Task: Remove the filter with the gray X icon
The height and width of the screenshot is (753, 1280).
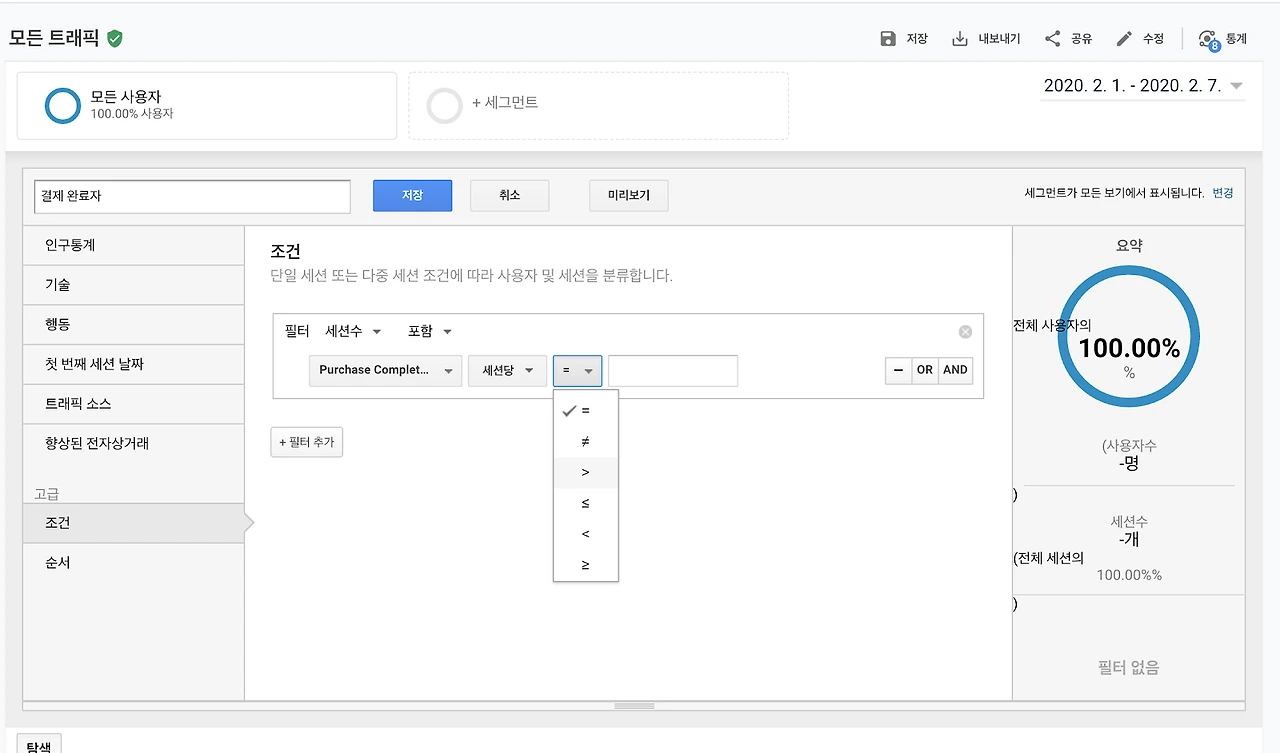Action: pos(965,332)
